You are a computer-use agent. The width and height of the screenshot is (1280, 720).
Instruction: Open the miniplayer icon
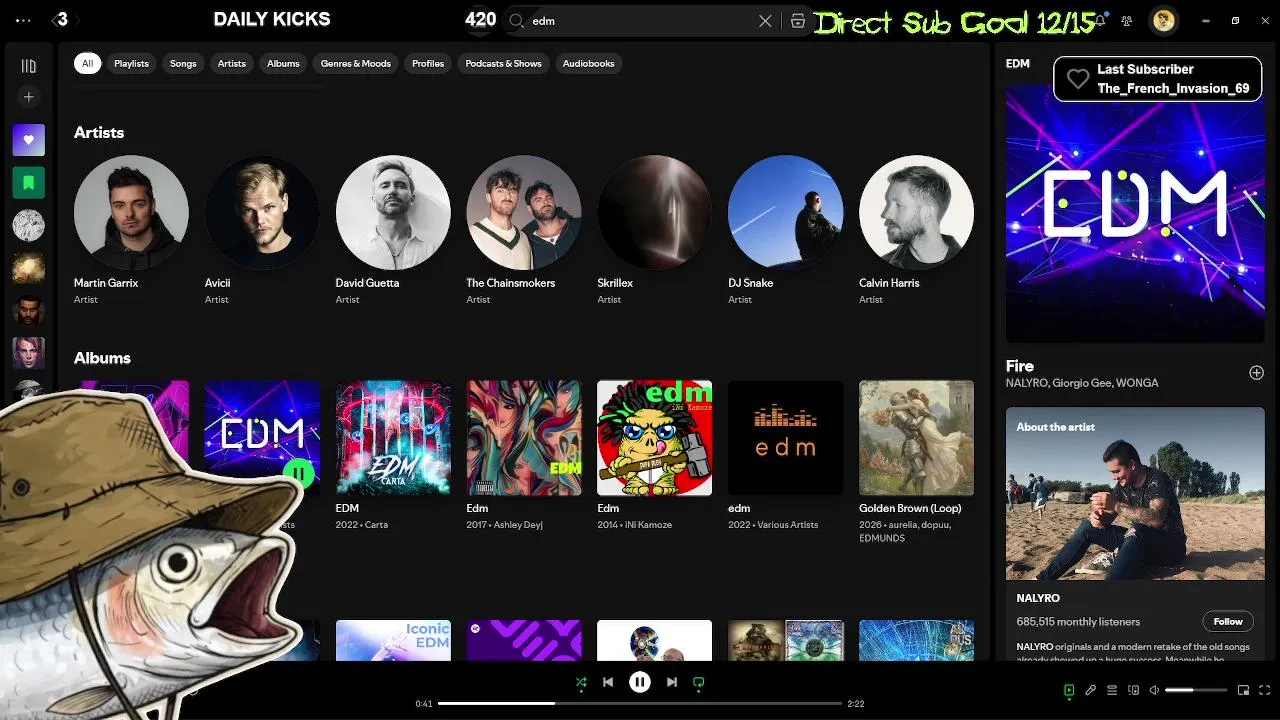click(x=1243, y=690)
